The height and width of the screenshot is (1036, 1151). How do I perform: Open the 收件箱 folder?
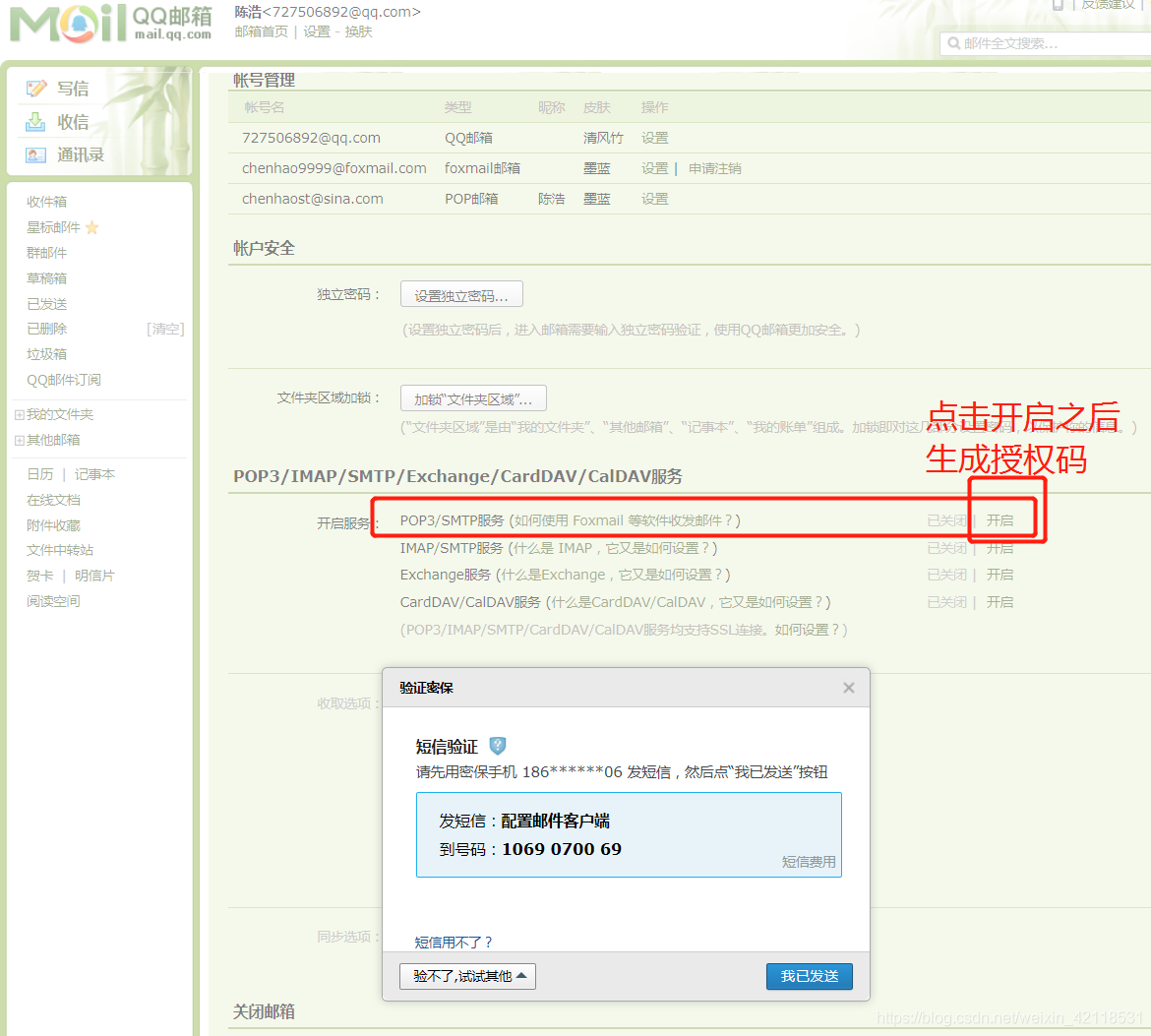click(47, 202)
